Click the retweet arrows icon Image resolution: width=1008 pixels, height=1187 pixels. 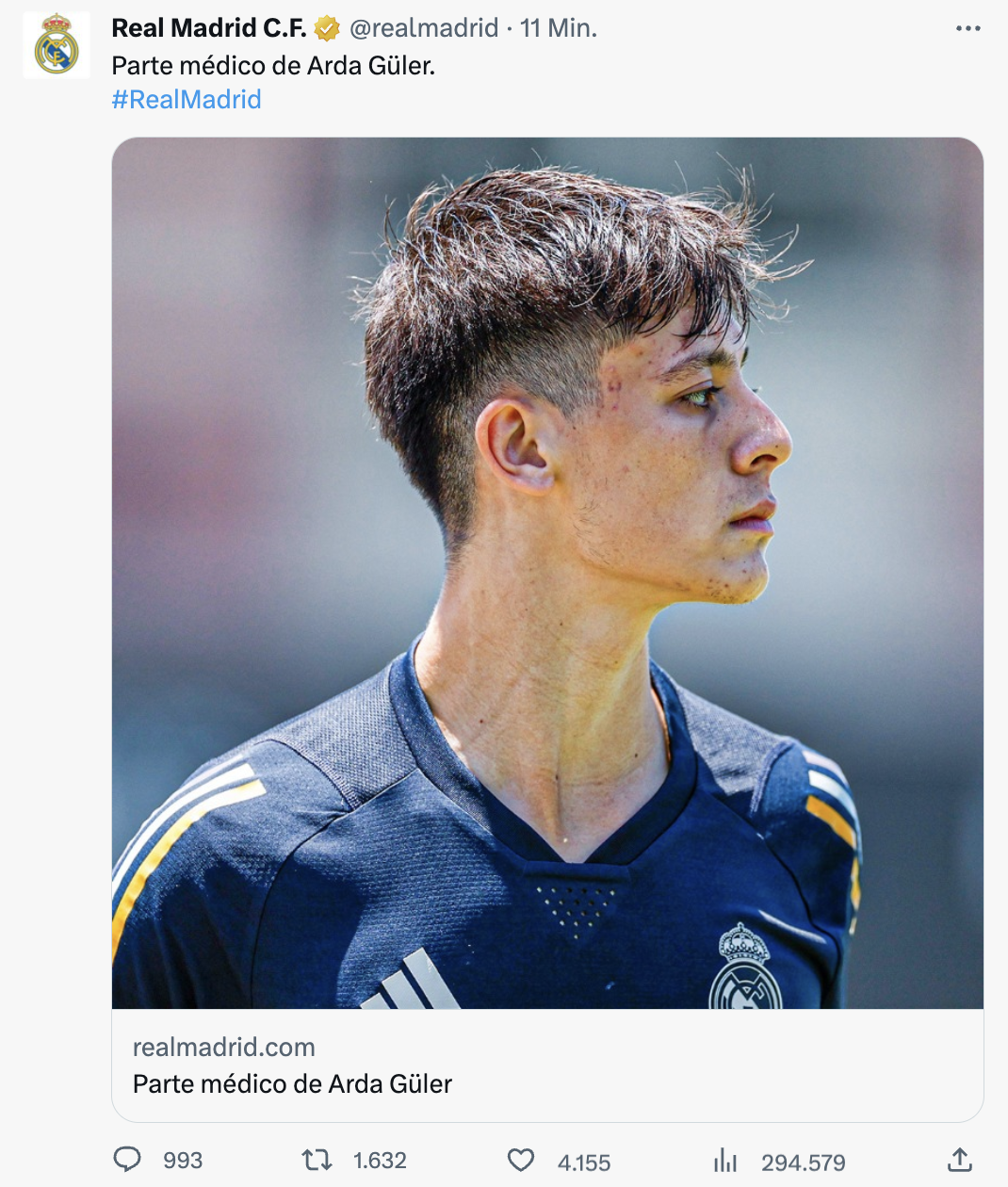[317, 1160]
